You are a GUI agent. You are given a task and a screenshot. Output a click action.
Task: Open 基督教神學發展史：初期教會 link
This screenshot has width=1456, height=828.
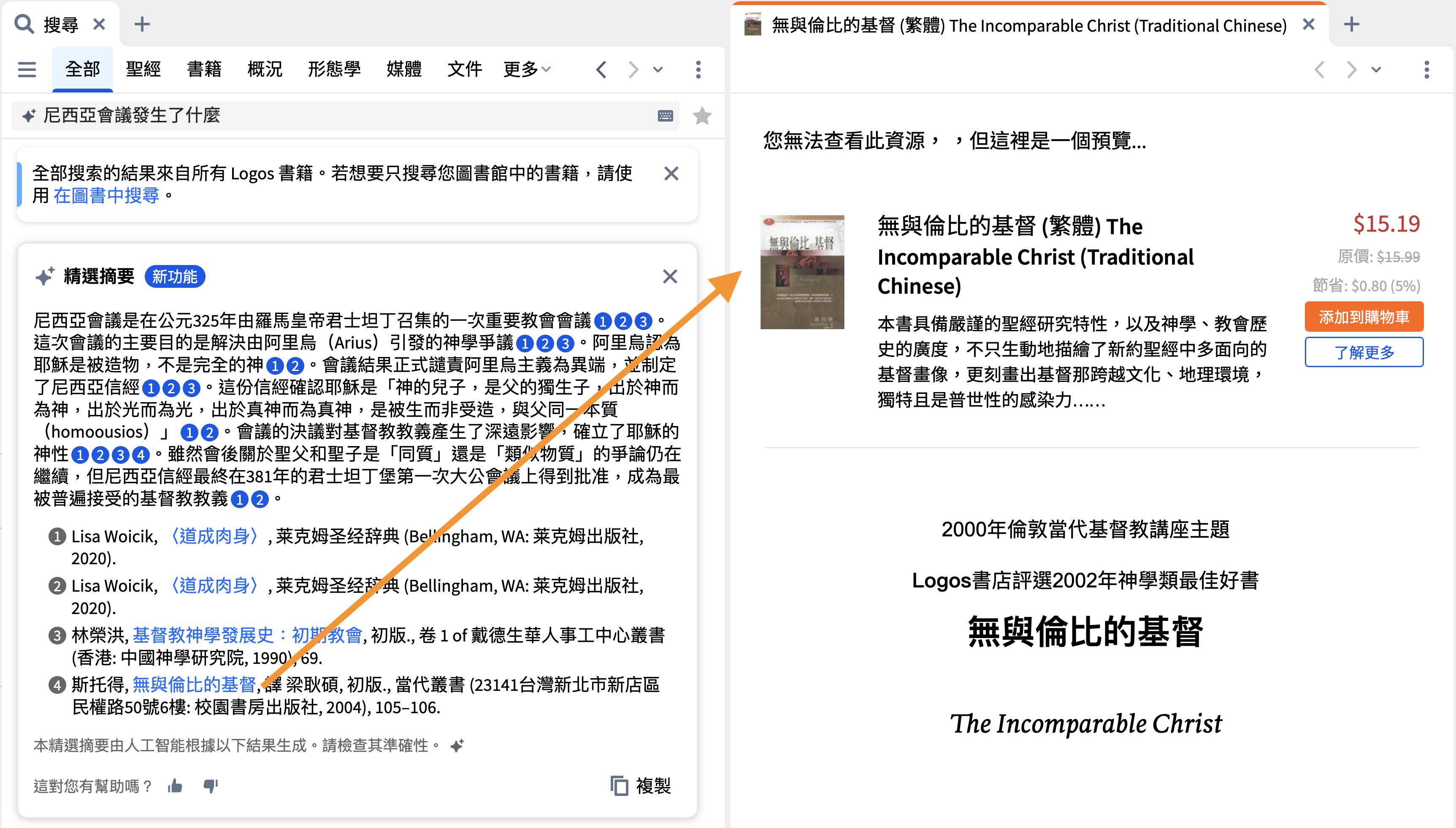coord(247,635)
